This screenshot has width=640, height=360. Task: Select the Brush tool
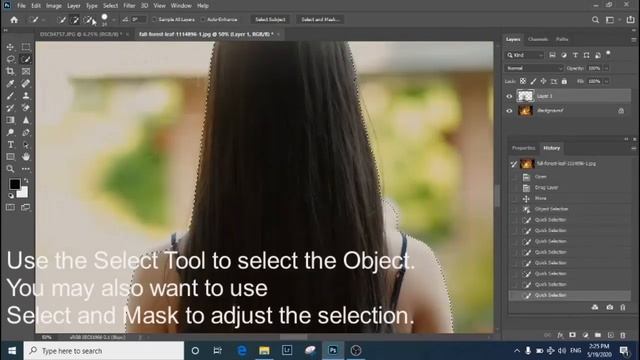tap(10, 96)
